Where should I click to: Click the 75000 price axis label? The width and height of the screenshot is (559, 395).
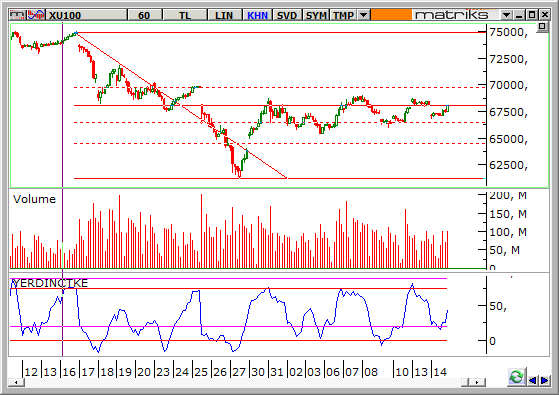[508, 32]
